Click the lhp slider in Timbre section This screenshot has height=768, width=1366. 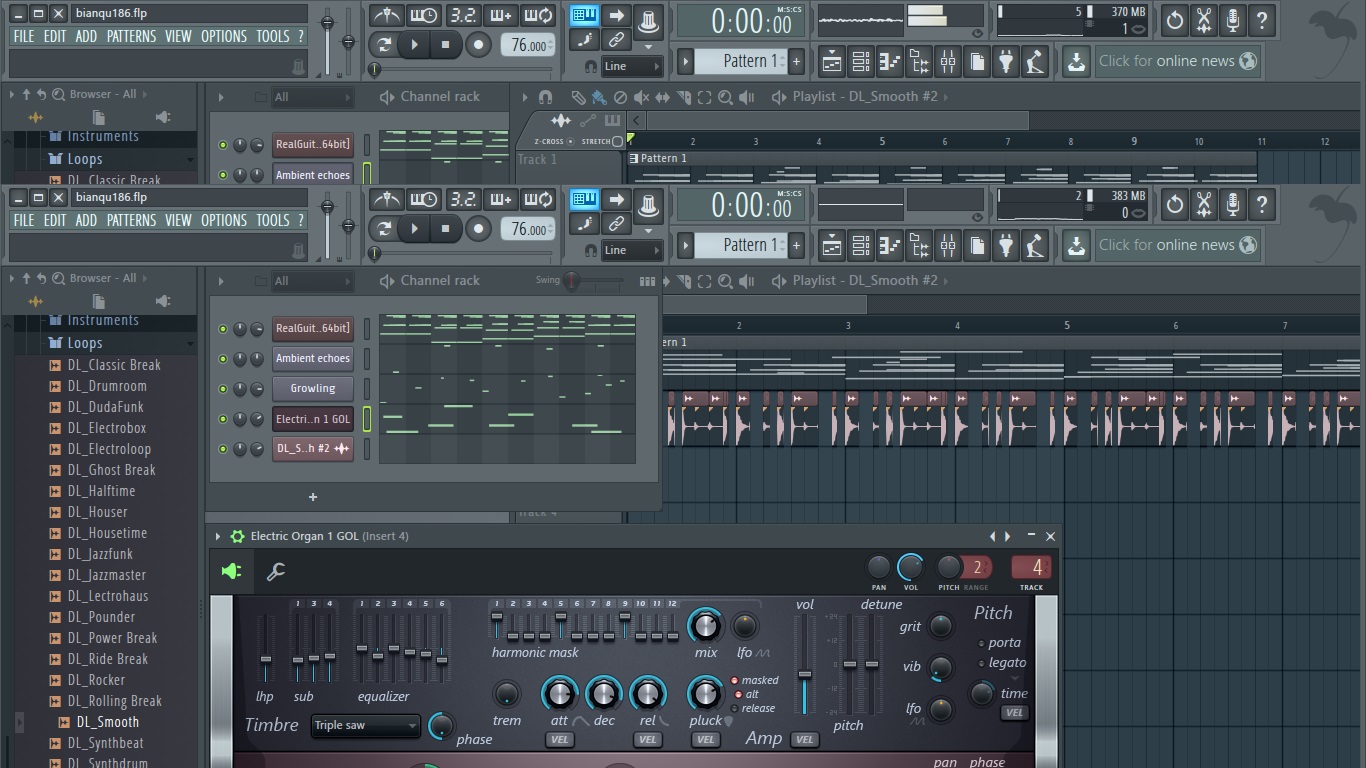point(265,649)
